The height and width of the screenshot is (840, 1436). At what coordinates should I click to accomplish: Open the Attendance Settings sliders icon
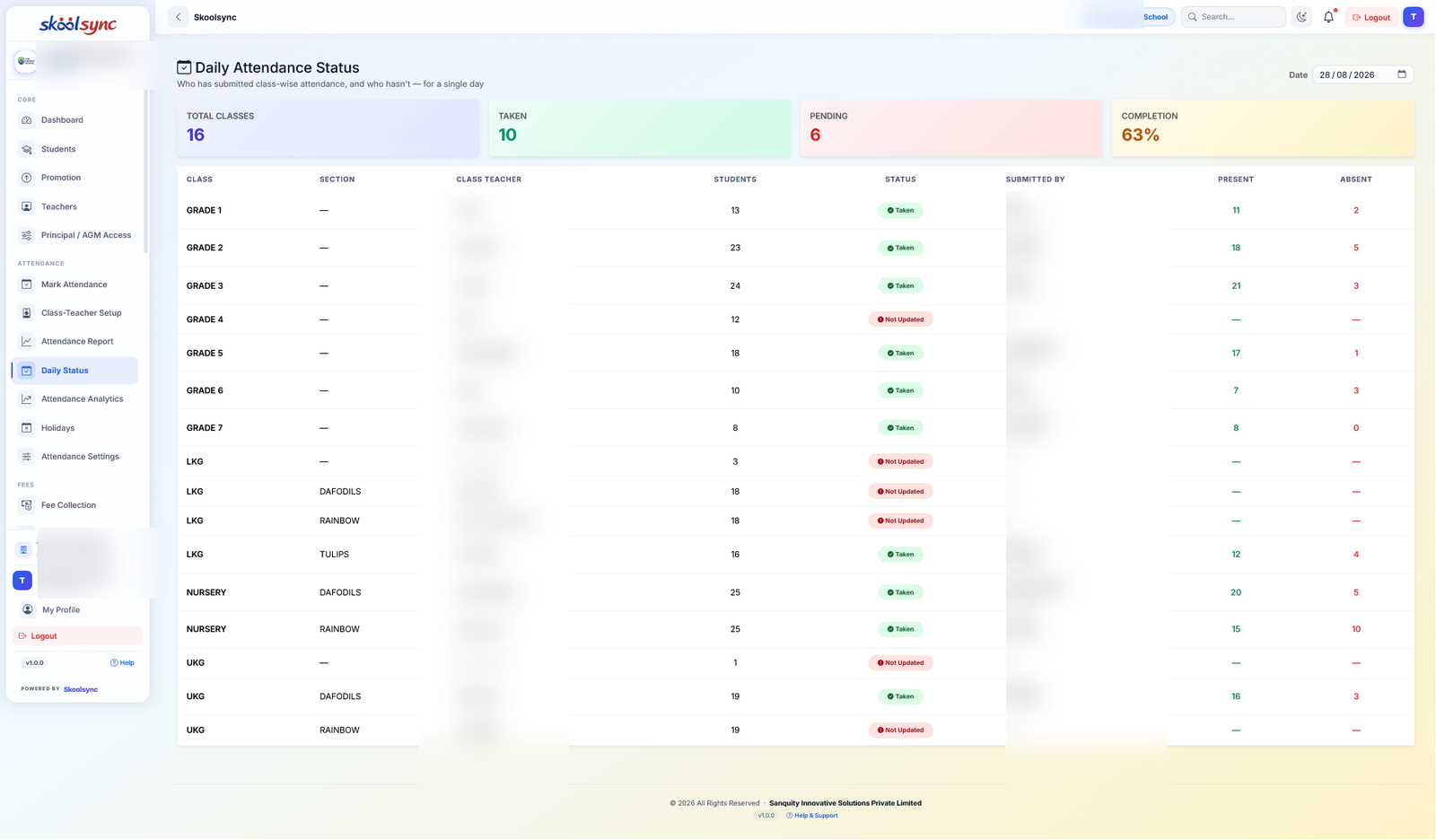pos(27,457)
